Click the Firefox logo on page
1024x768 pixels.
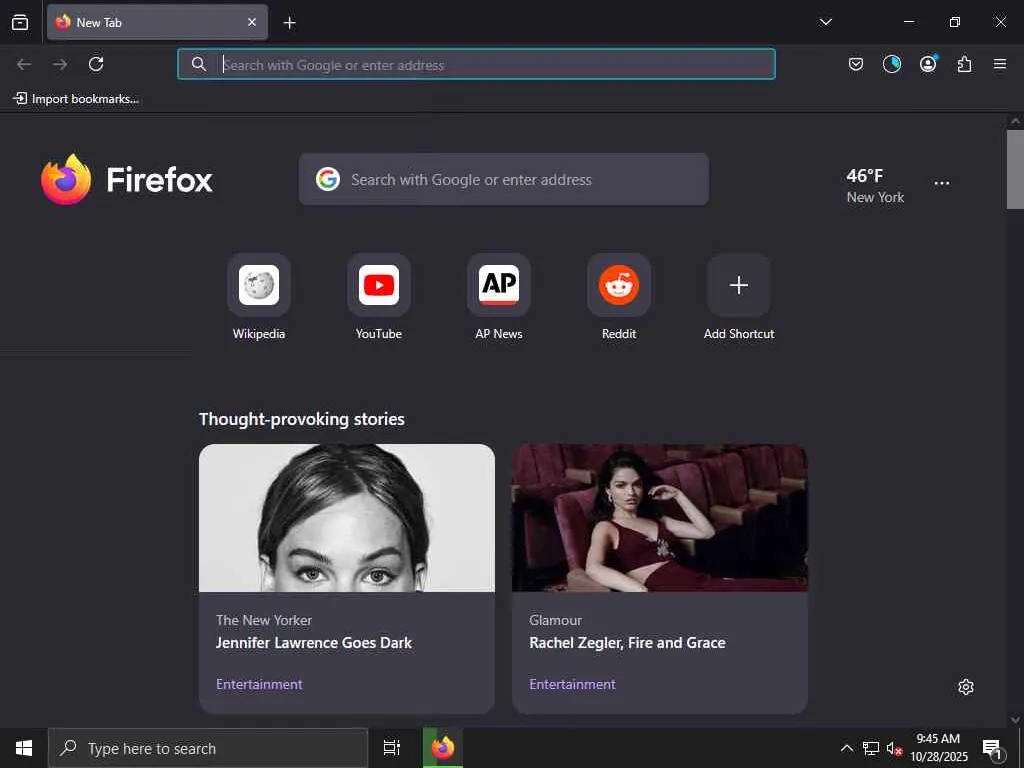tap(126, 180)
